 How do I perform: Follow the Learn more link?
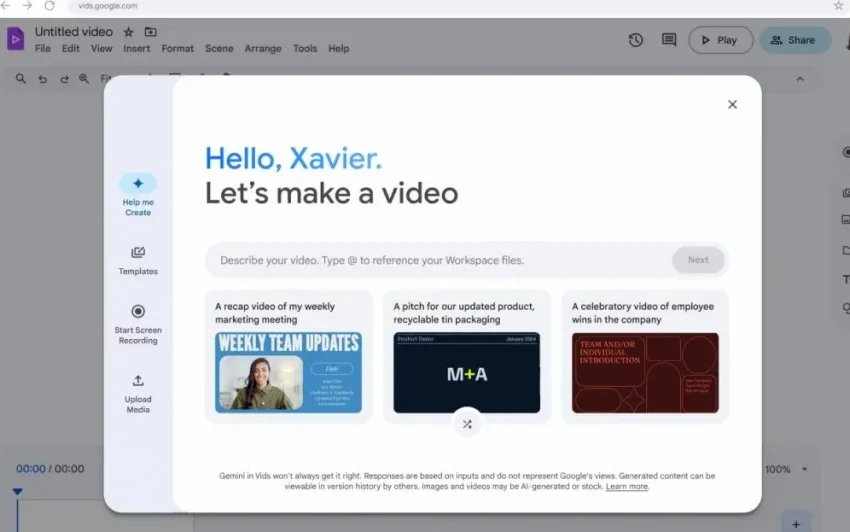pos(627,487)
